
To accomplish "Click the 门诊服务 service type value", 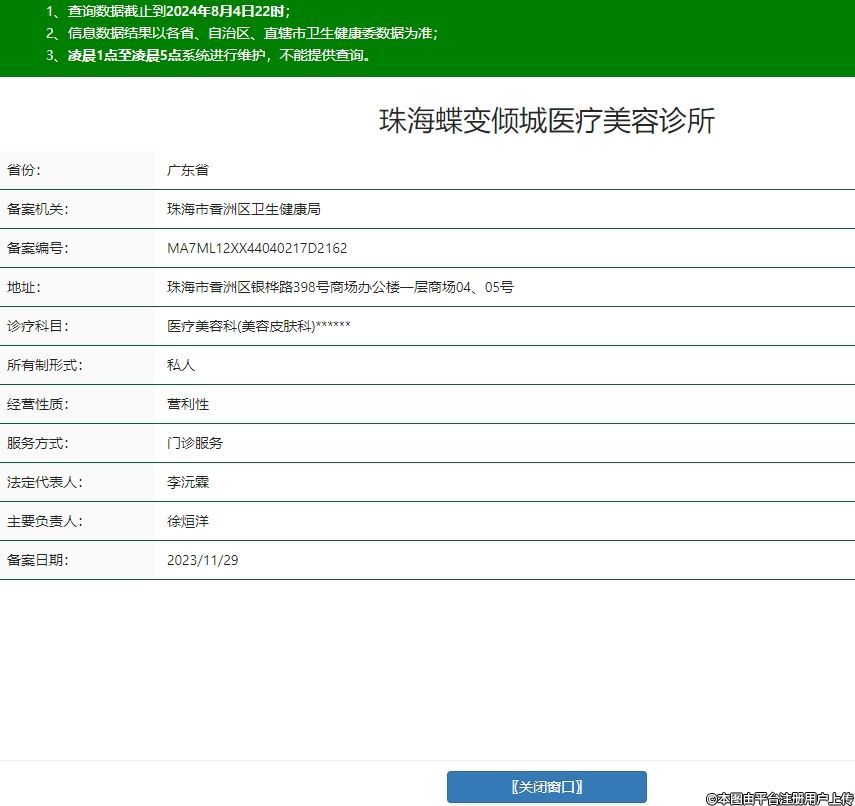I will (195, 443).
